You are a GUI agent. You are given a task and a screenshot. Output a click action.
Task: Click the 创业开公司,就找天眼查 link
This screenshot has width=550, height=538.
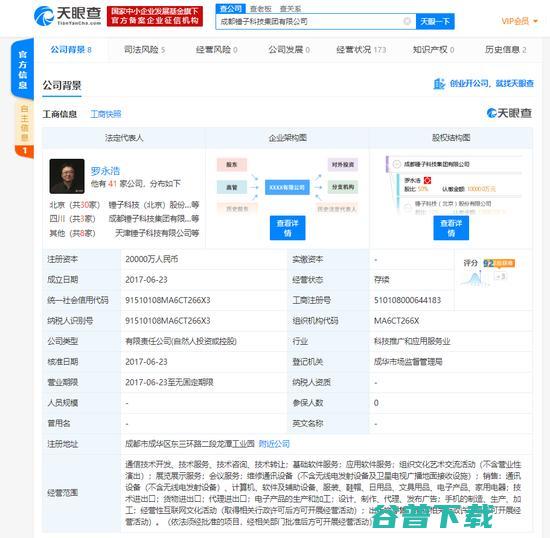(x=491, y=83)
